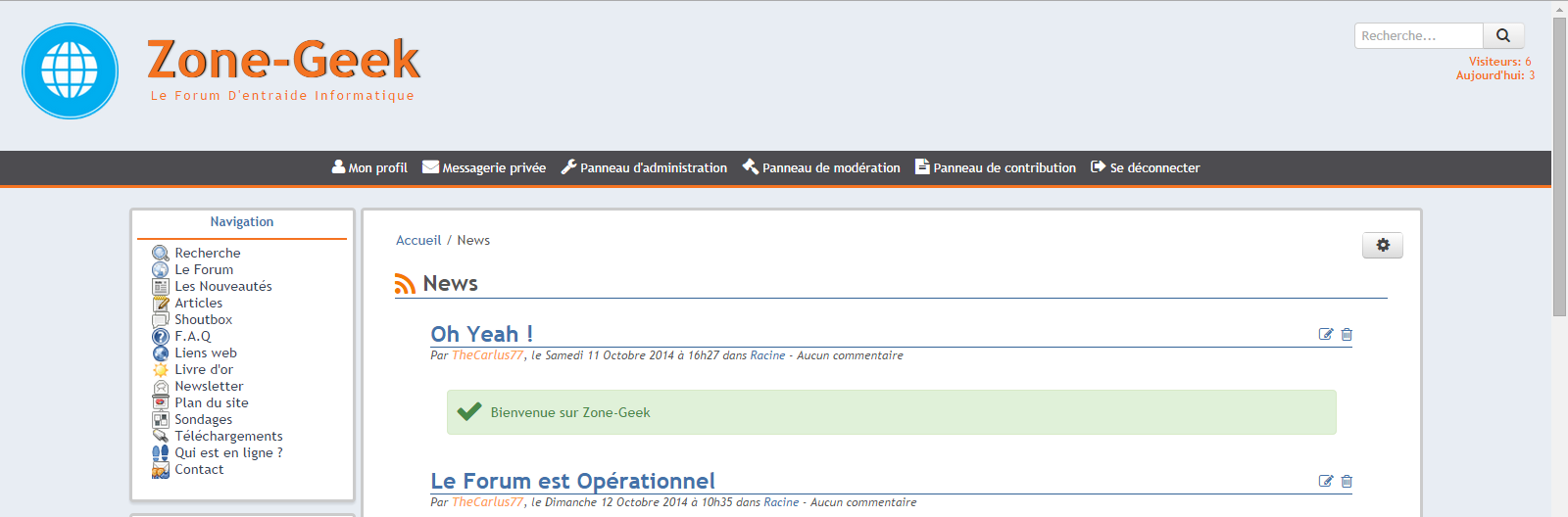Click the magnifier search button
The width and height of the screenshot is (1568, 517).
click(1503, 36)
